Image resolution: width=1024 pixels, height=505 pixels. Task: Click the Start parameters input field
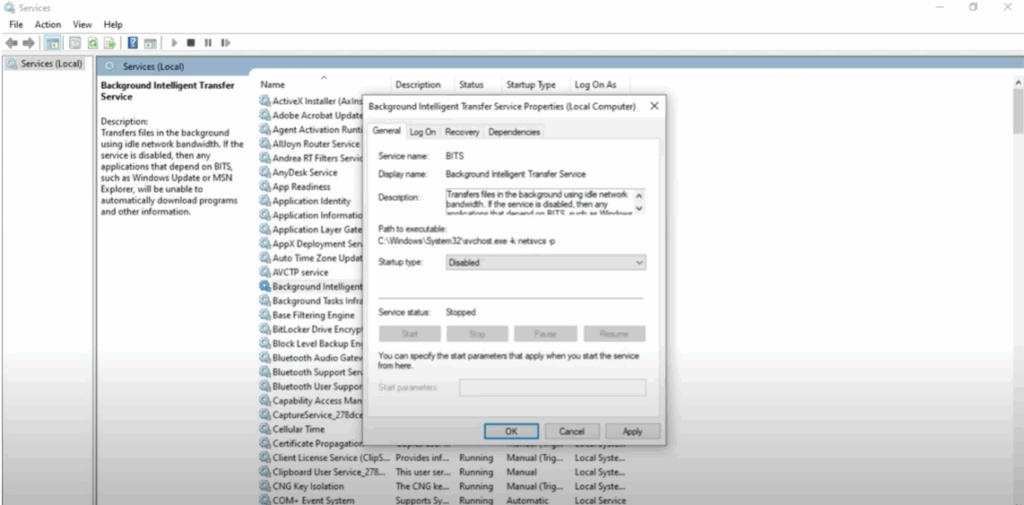click(x=552, y=387)
